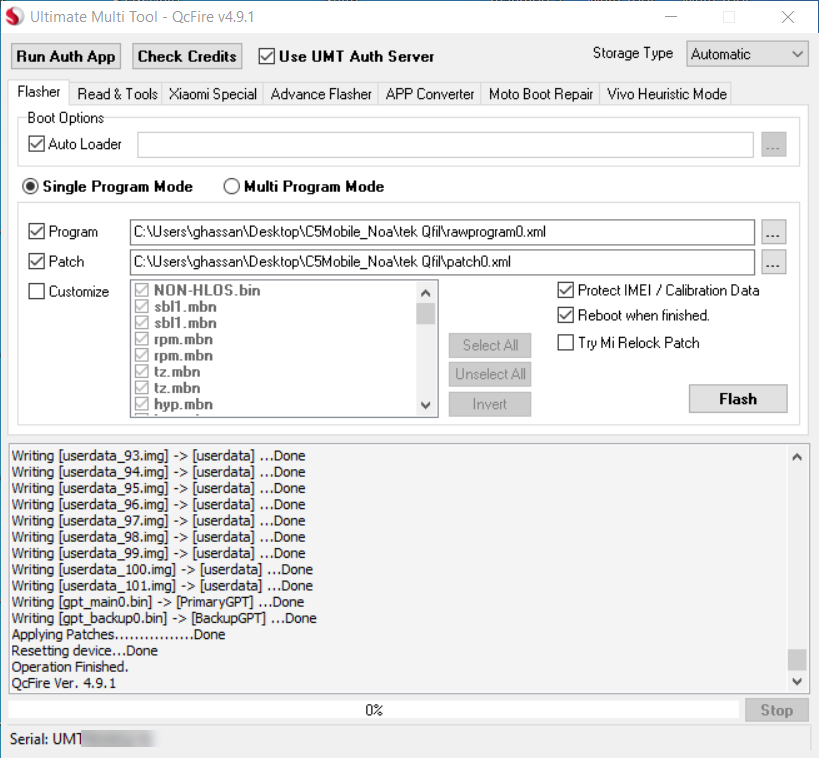Open the Storage Type dropdown

tap(747, 54)
